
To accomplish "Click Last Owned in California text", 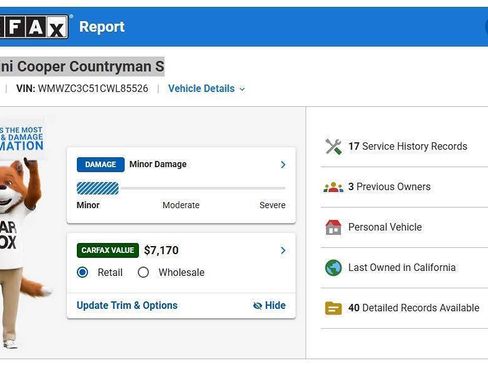I will coord(402,267).
